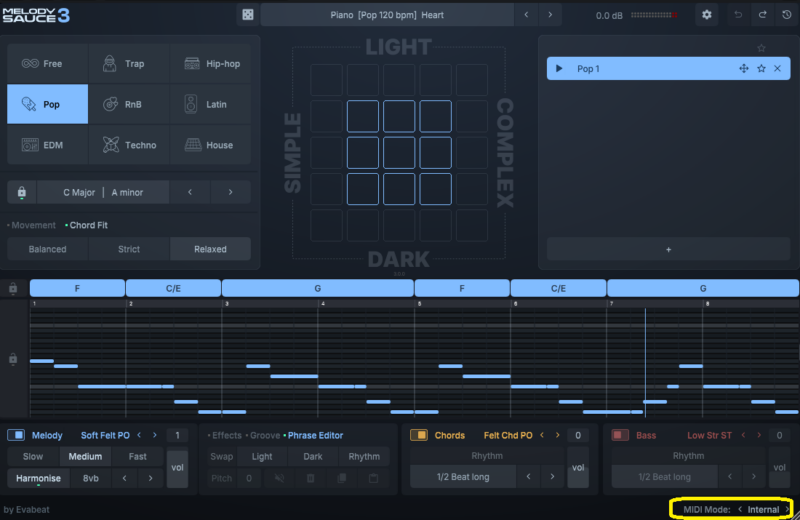
Task: Open settings with the gear icon
Action: [x=707, y=15]
